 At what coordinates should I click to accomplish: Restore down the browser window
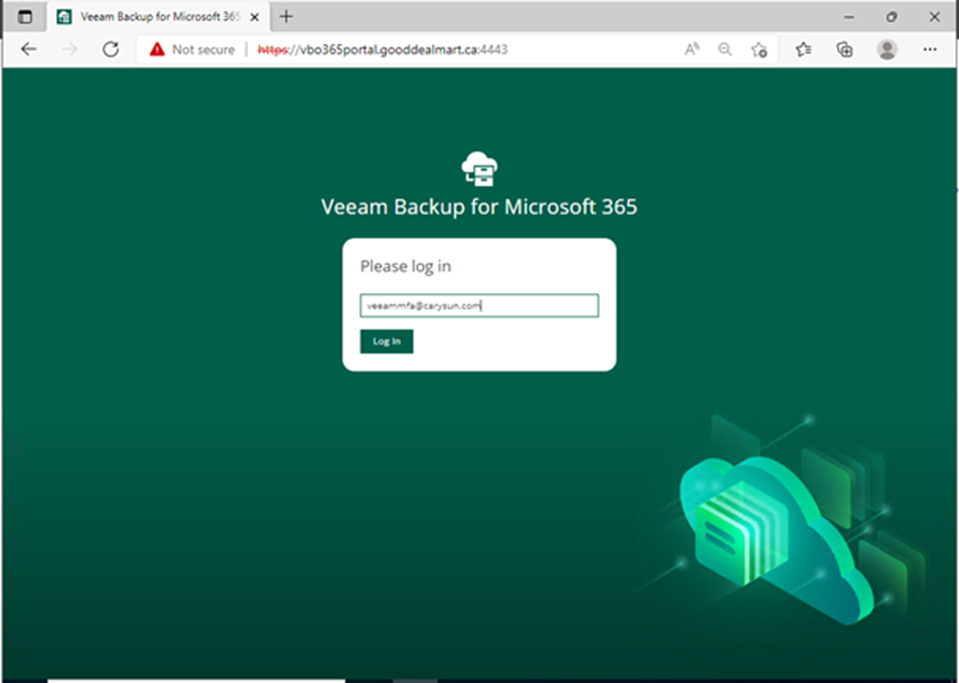(x=892, y=17)
